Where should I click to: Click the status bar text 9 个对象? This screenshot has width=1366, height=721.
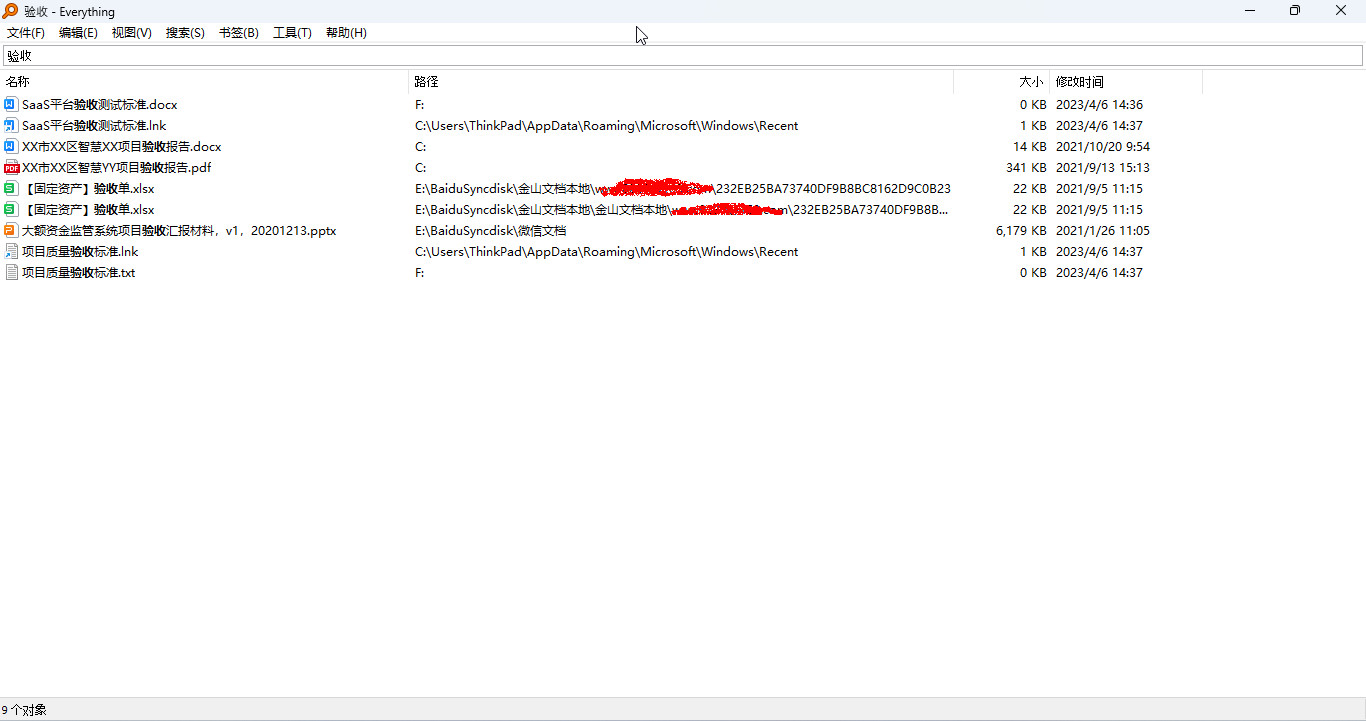[24, 710]
